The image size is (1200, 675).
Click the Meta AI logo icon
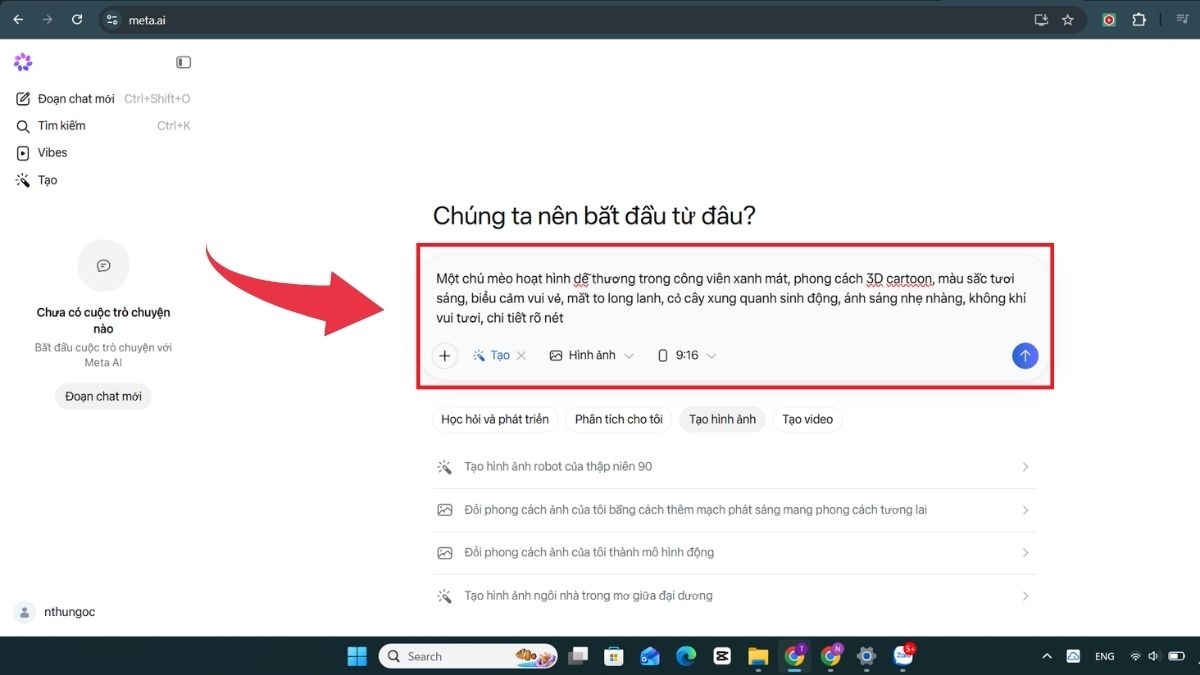click(x=23, y=62)
